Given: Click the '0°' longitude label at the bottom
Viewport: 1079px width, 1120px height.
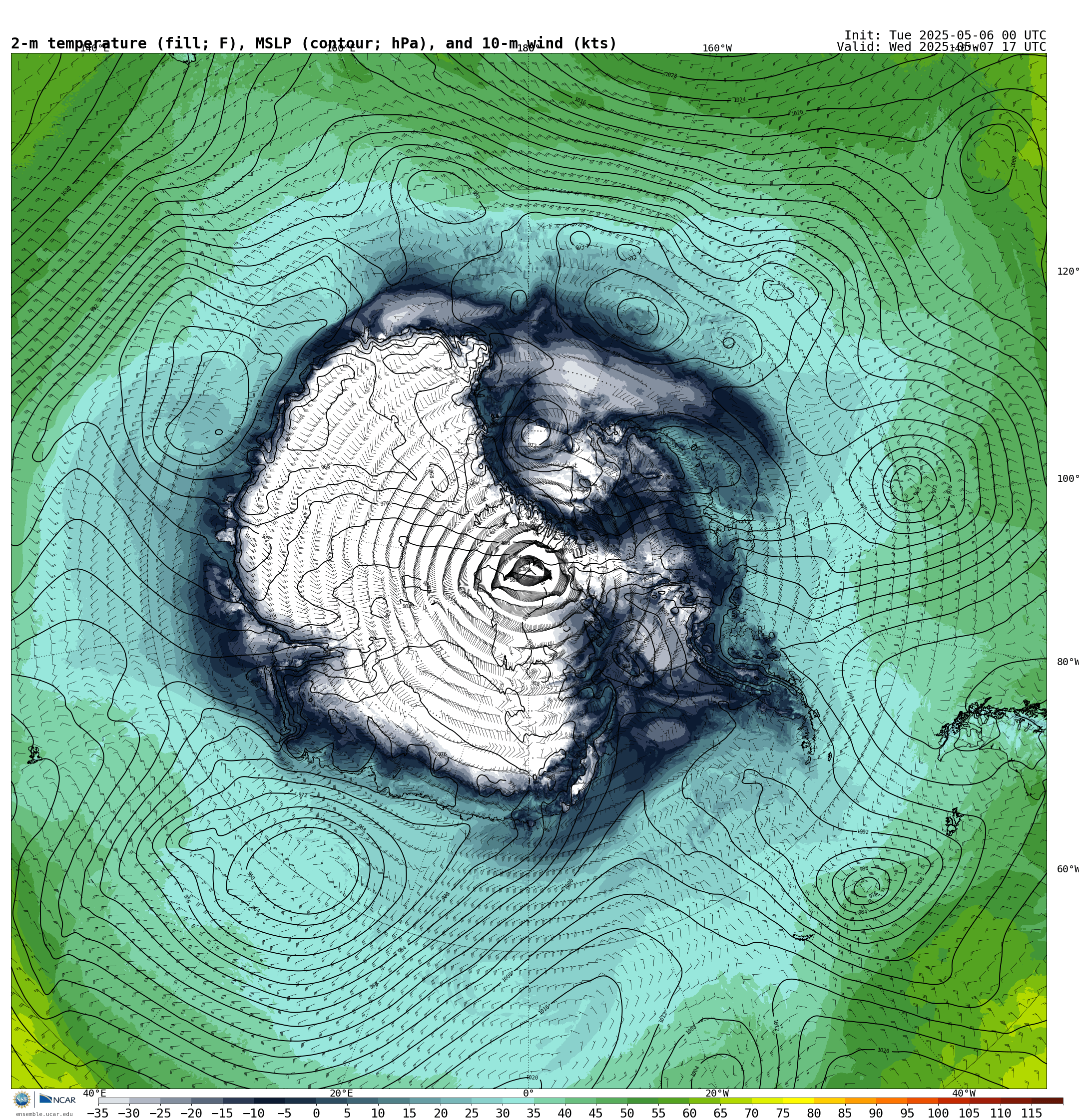Looking at the screenshot, I should 529,1093.
